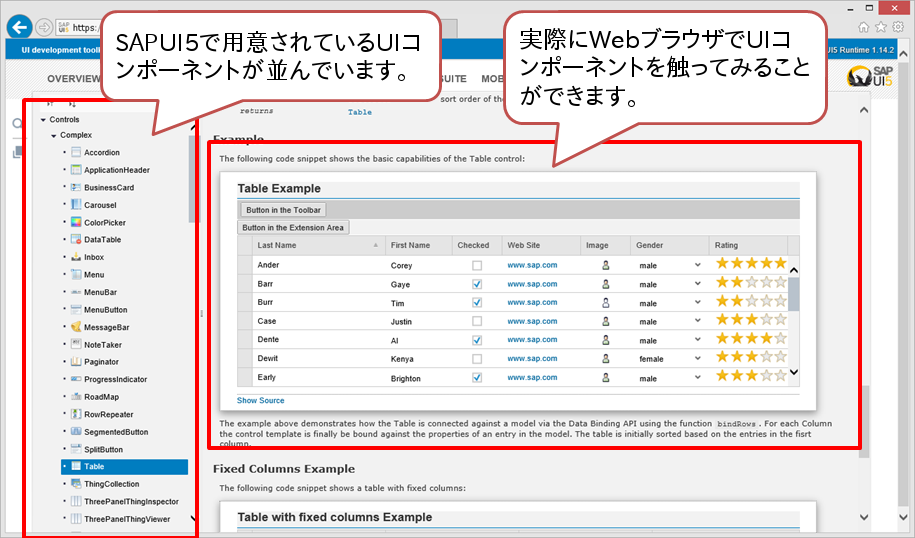Collapse the Complex tree node
The height and width of the screenshot is (538, 915).
coord(54,135)
